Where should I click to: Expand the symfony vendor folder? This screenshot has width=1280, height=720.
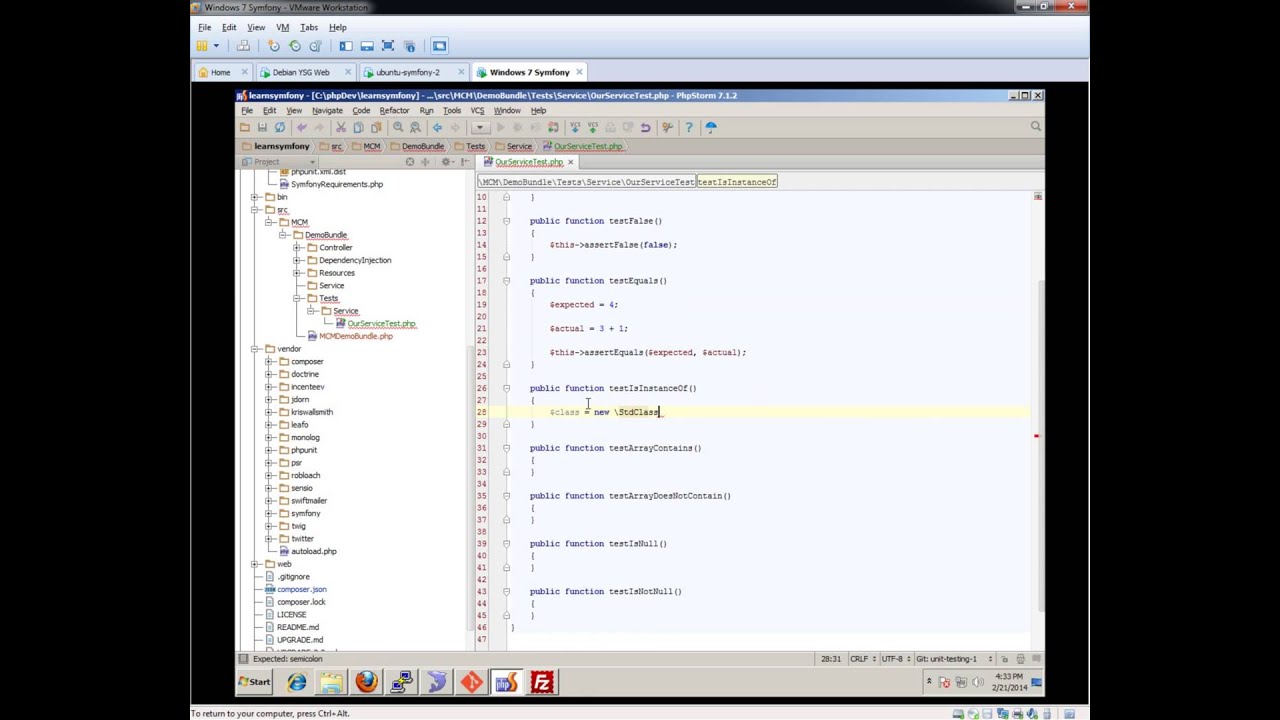click(269, 513)
